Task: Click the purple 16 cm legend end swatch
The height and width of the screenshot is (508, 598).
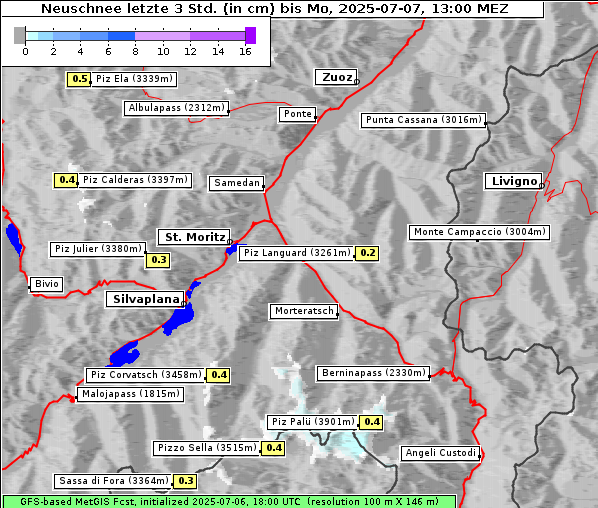Action: pyautogui.click(x=251, y=35)
